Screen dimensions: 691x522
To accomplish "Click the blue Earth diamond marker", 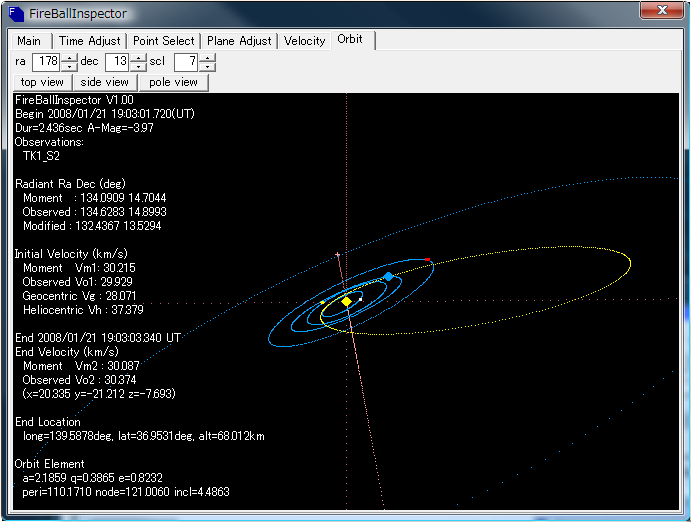I will coord(388,276).
